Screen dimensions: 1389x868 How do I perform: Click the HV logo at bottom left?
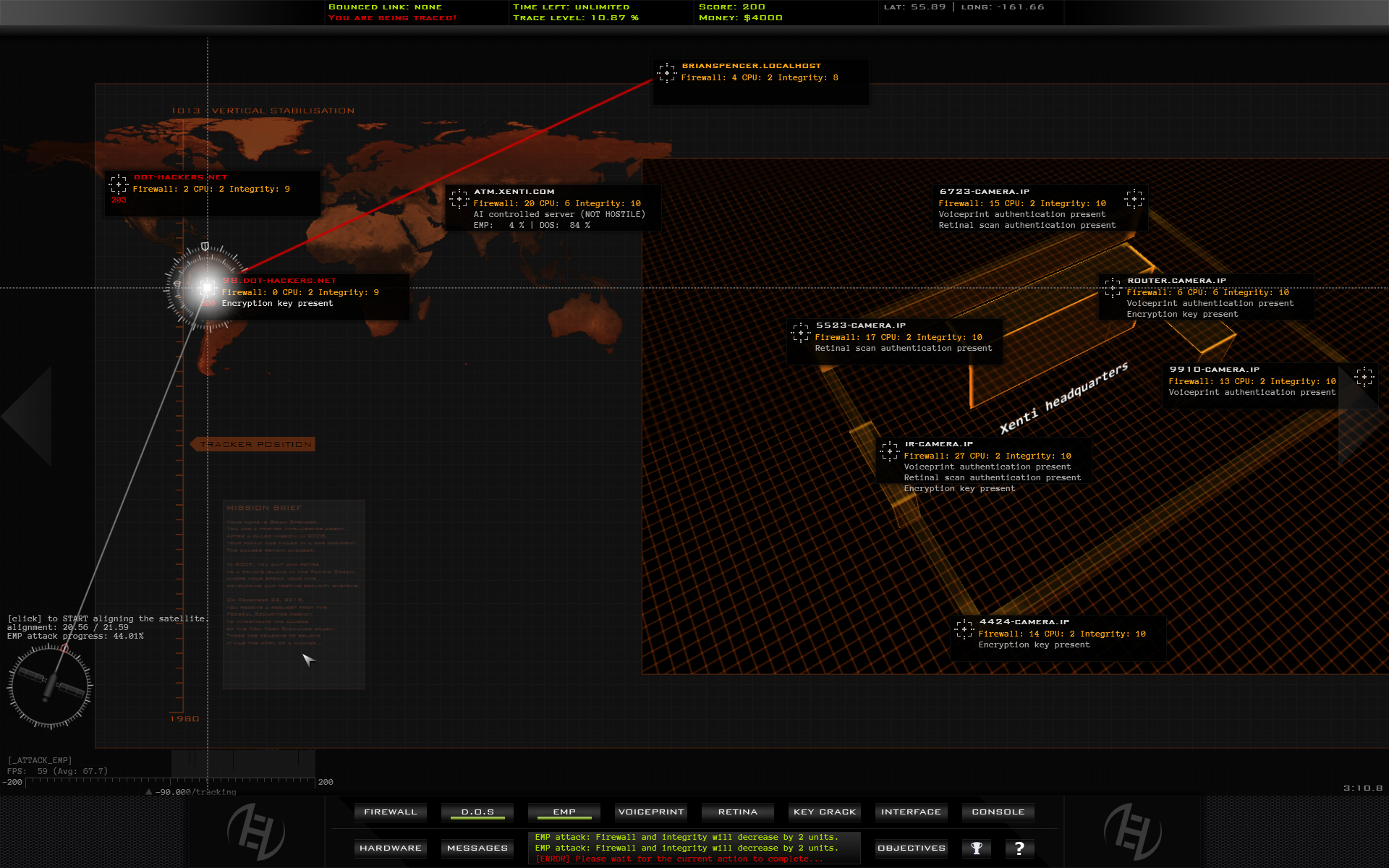257,832
